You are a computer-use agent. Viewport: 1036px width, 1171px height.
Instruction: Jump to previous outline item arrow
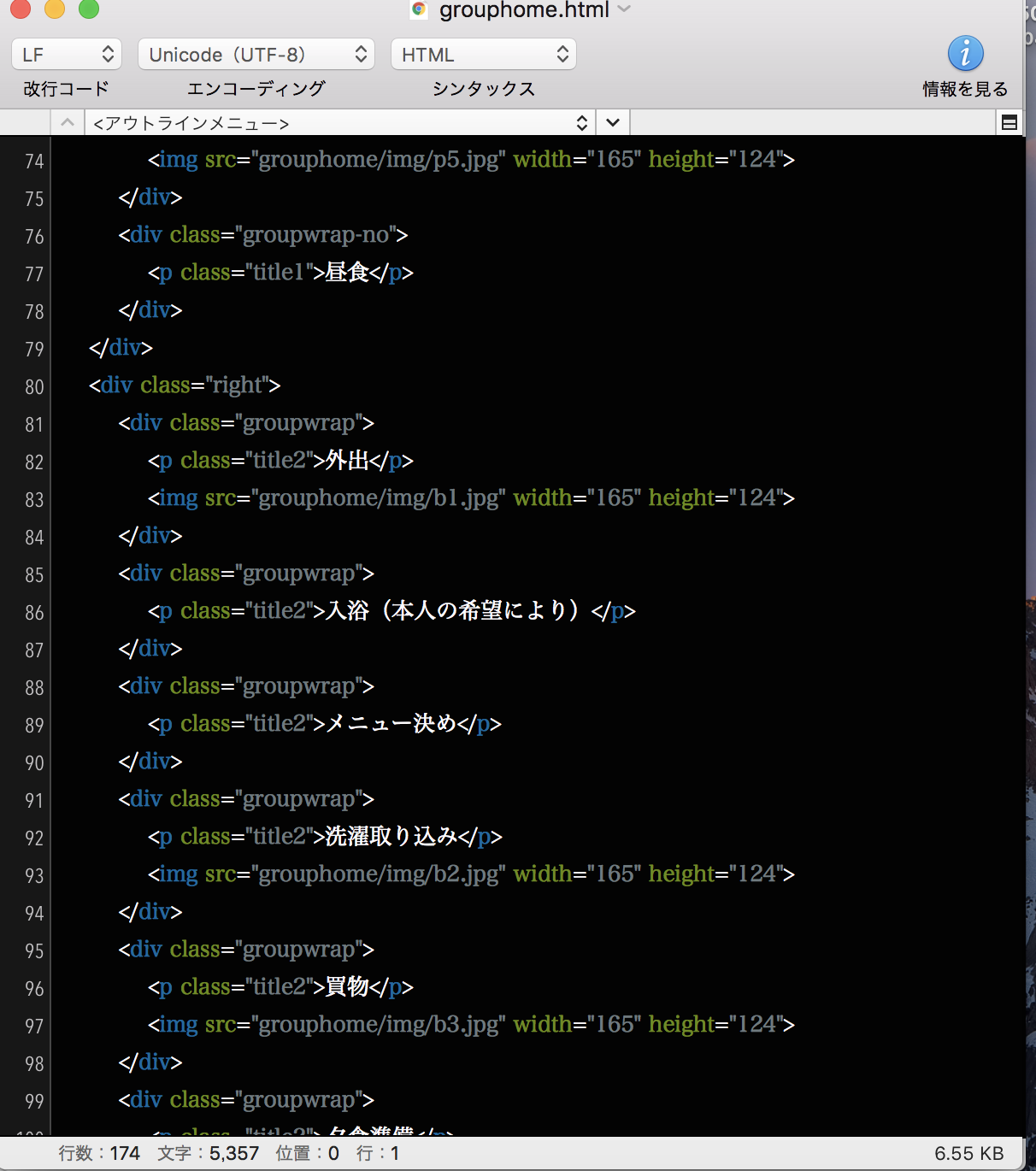(x=68, y=123)
